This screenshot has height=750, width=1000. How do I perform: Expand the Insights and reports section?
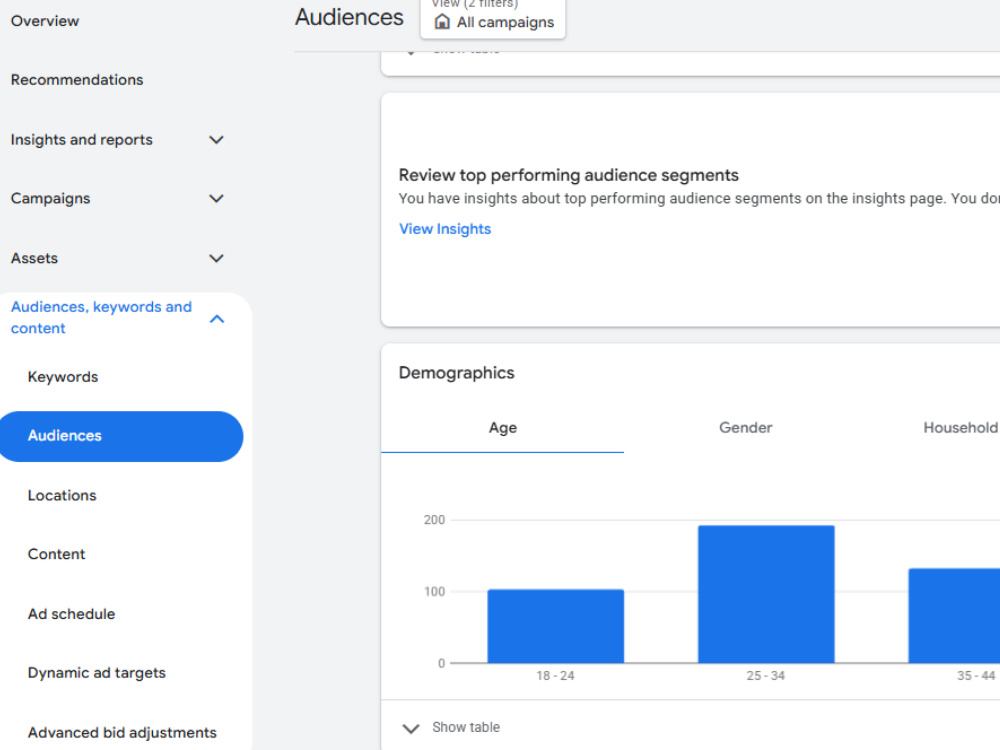pos(217,140)
